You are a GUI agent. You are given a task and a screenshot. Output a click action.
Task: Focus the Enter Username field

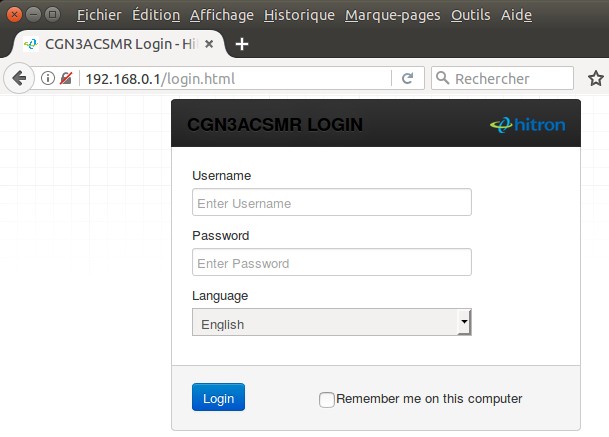click(x=332, y=202)
